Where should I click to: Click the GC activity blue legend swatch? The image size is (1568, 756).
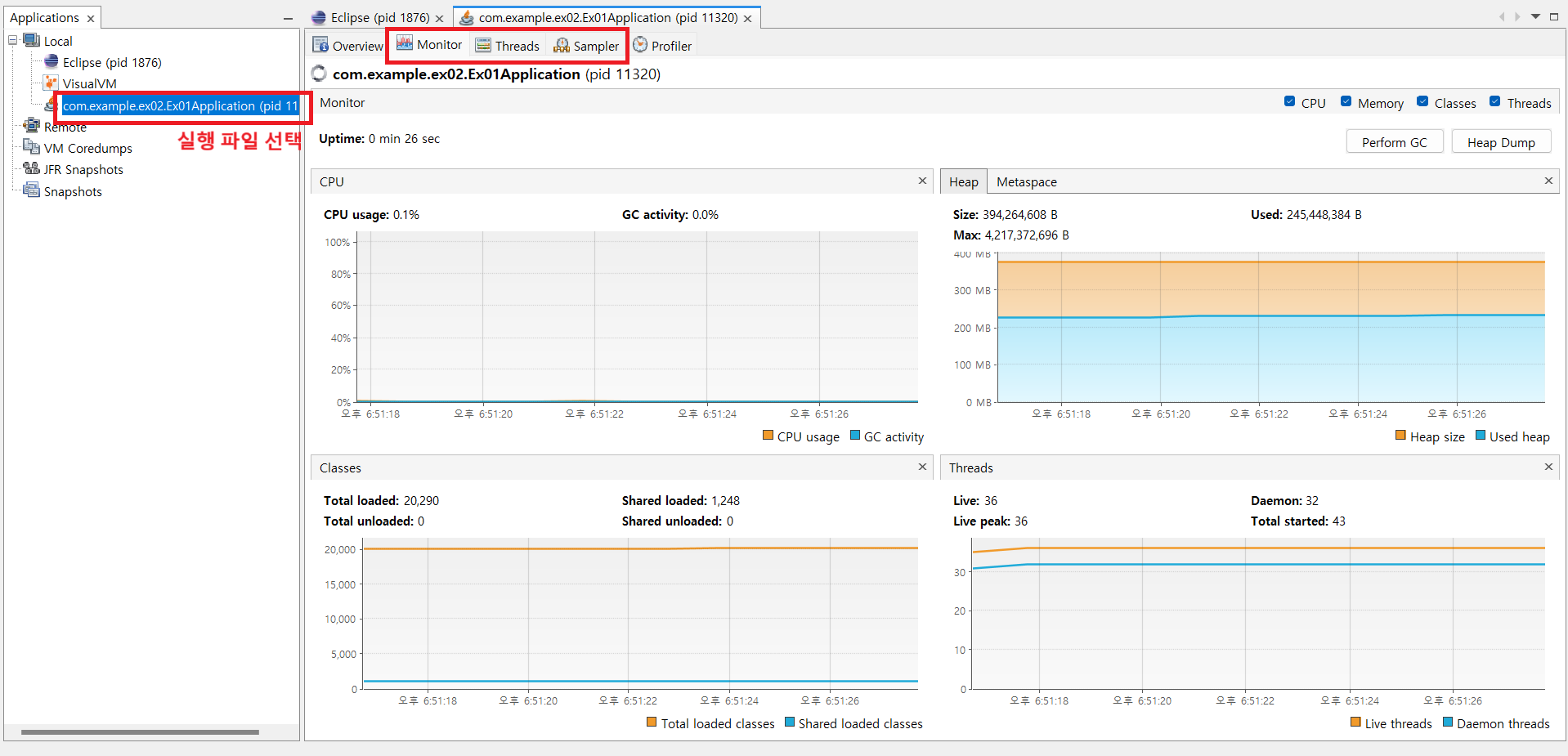(855, 436)
